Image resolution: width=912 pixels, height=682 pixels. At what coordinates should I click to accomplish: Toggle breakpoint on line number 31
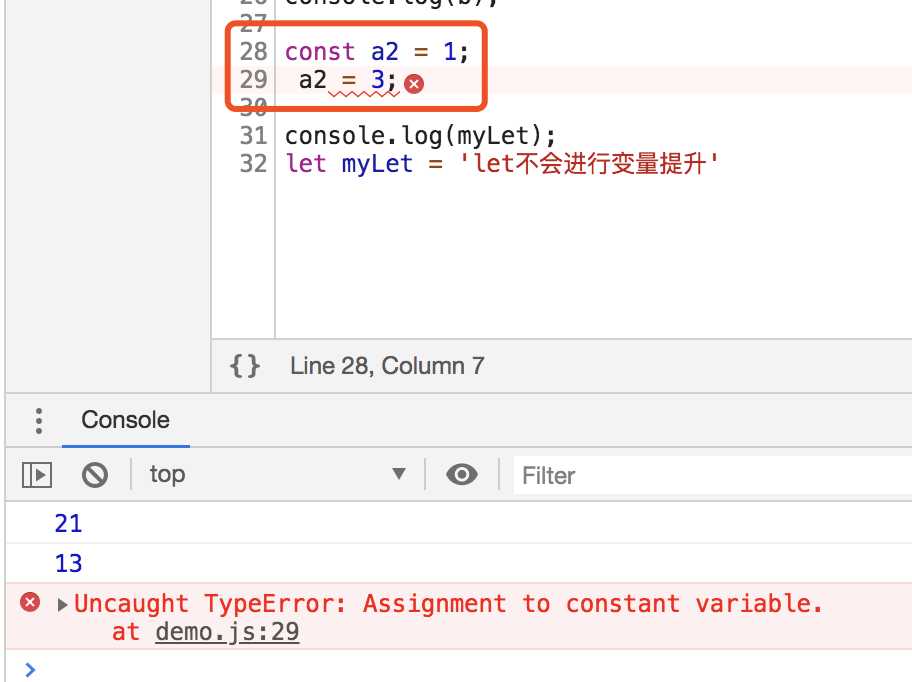point(253,135)
